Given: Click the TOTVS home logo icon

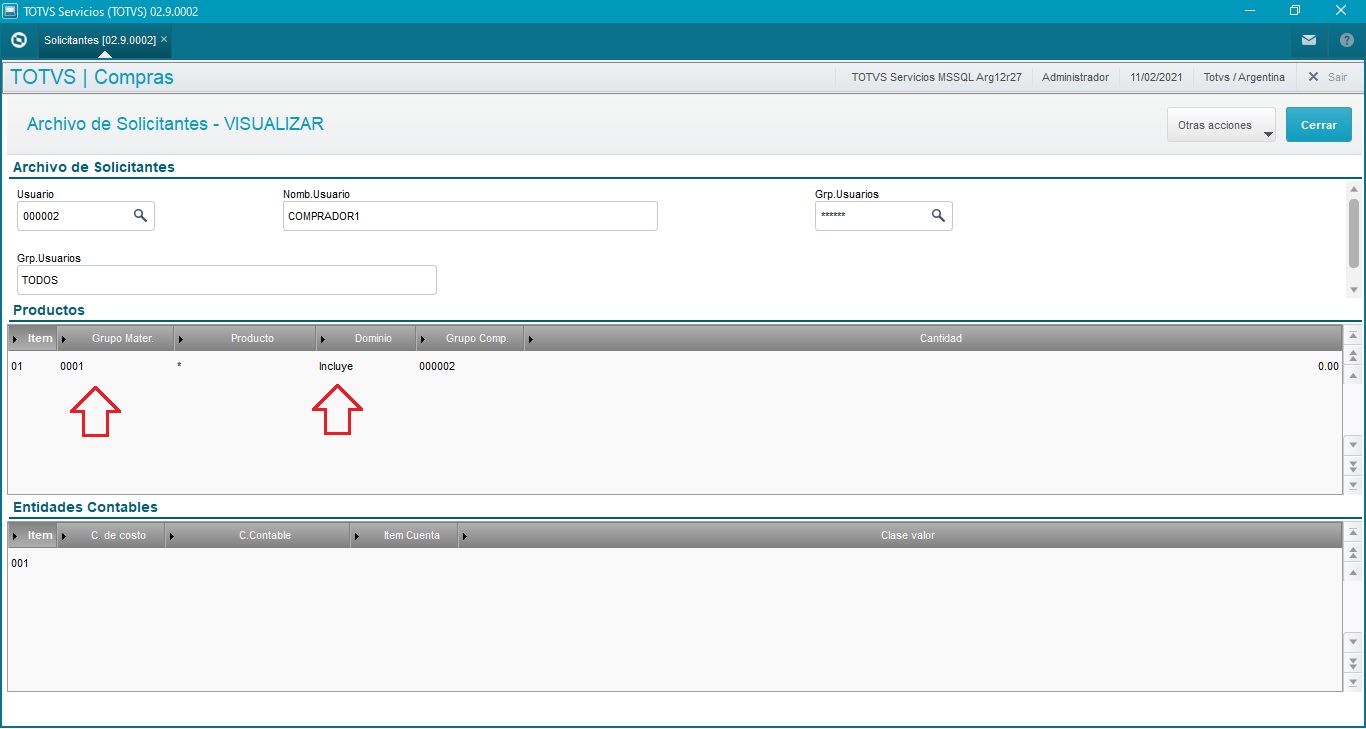Looking at the screenshot, I should 18,40.
